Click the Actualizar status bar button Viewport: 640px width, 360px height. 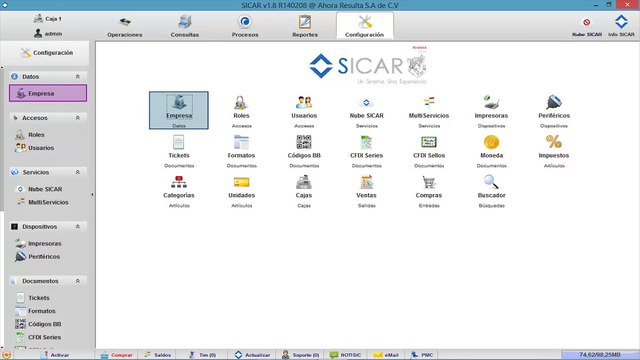[252, 355]
